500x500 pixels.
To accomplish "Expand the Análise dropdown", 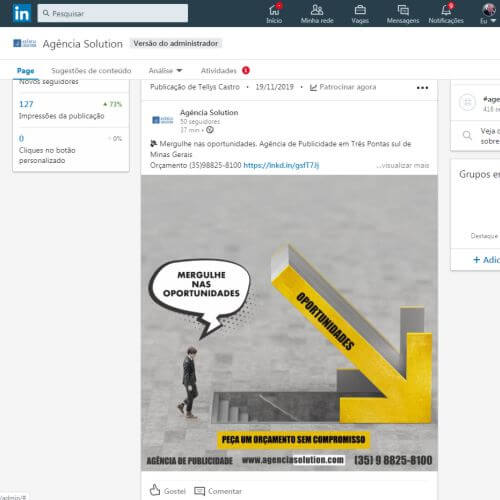I will pos(165,71).
